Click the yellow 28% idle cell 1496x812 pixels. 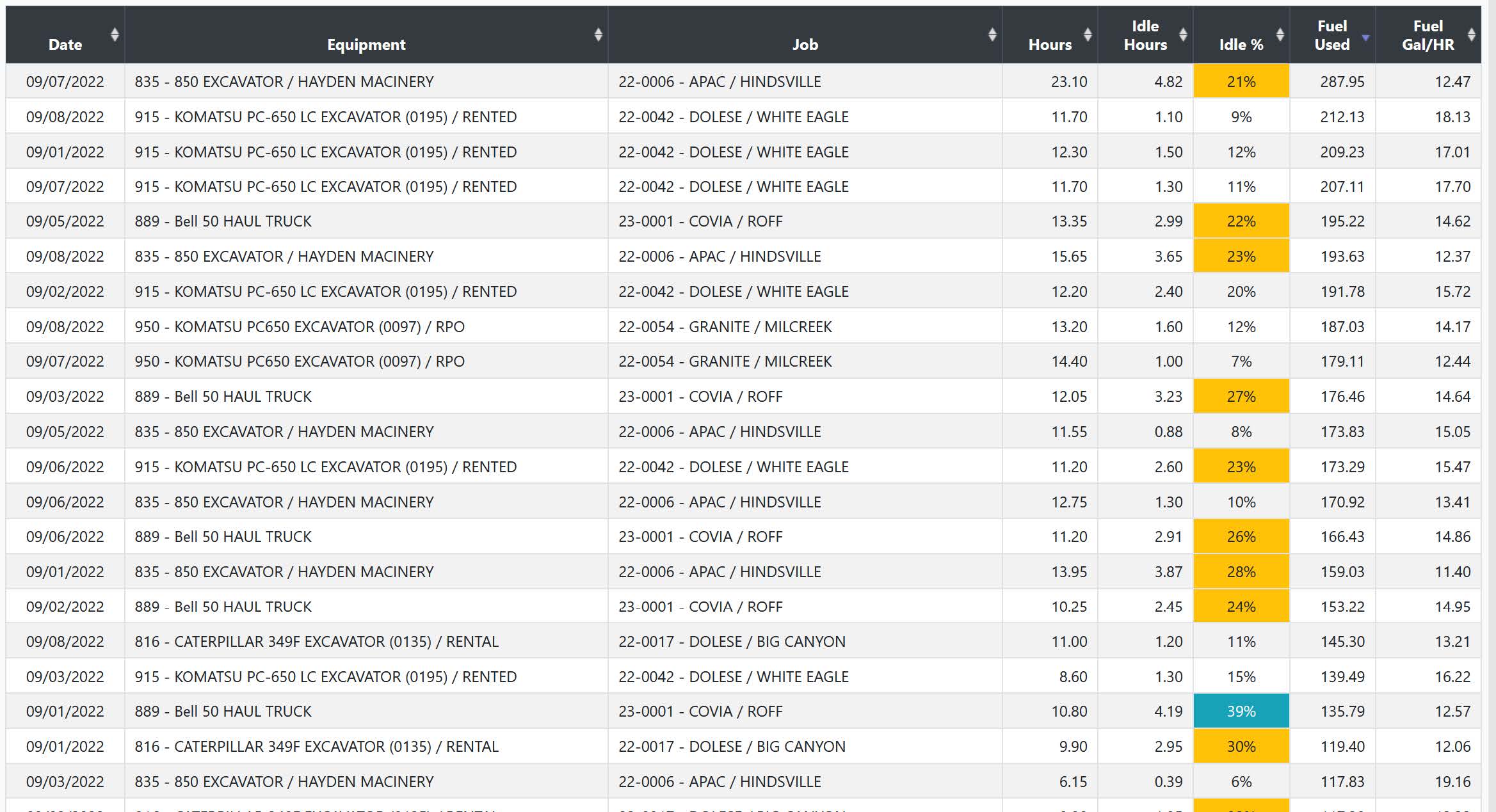[x=1241, y=572]
